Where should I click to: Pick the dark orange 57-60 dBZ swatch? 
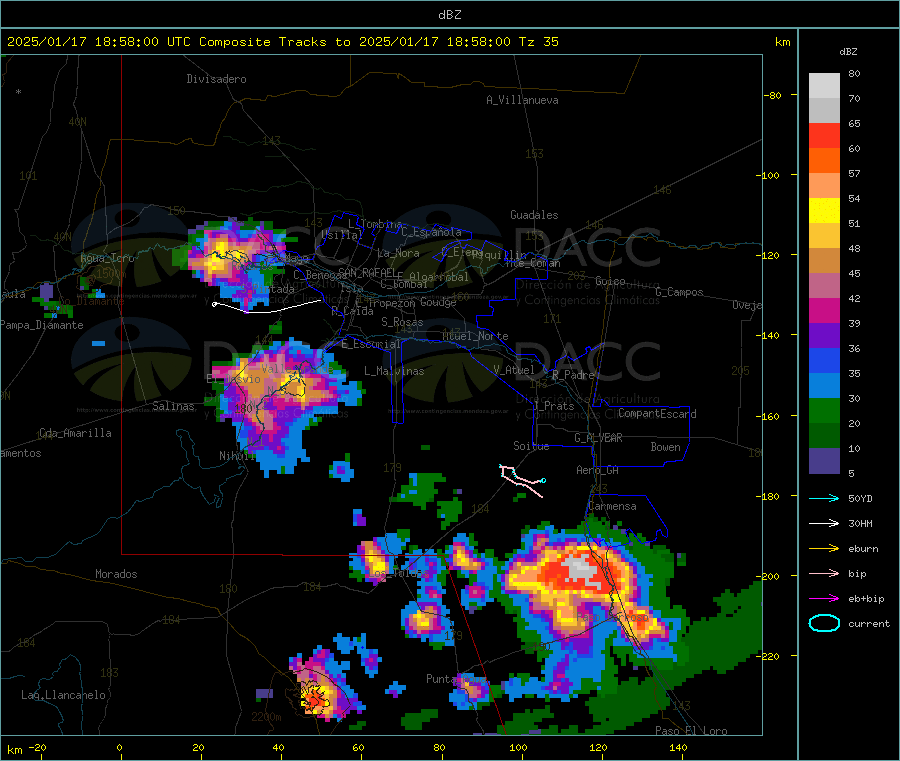[824, 161]
